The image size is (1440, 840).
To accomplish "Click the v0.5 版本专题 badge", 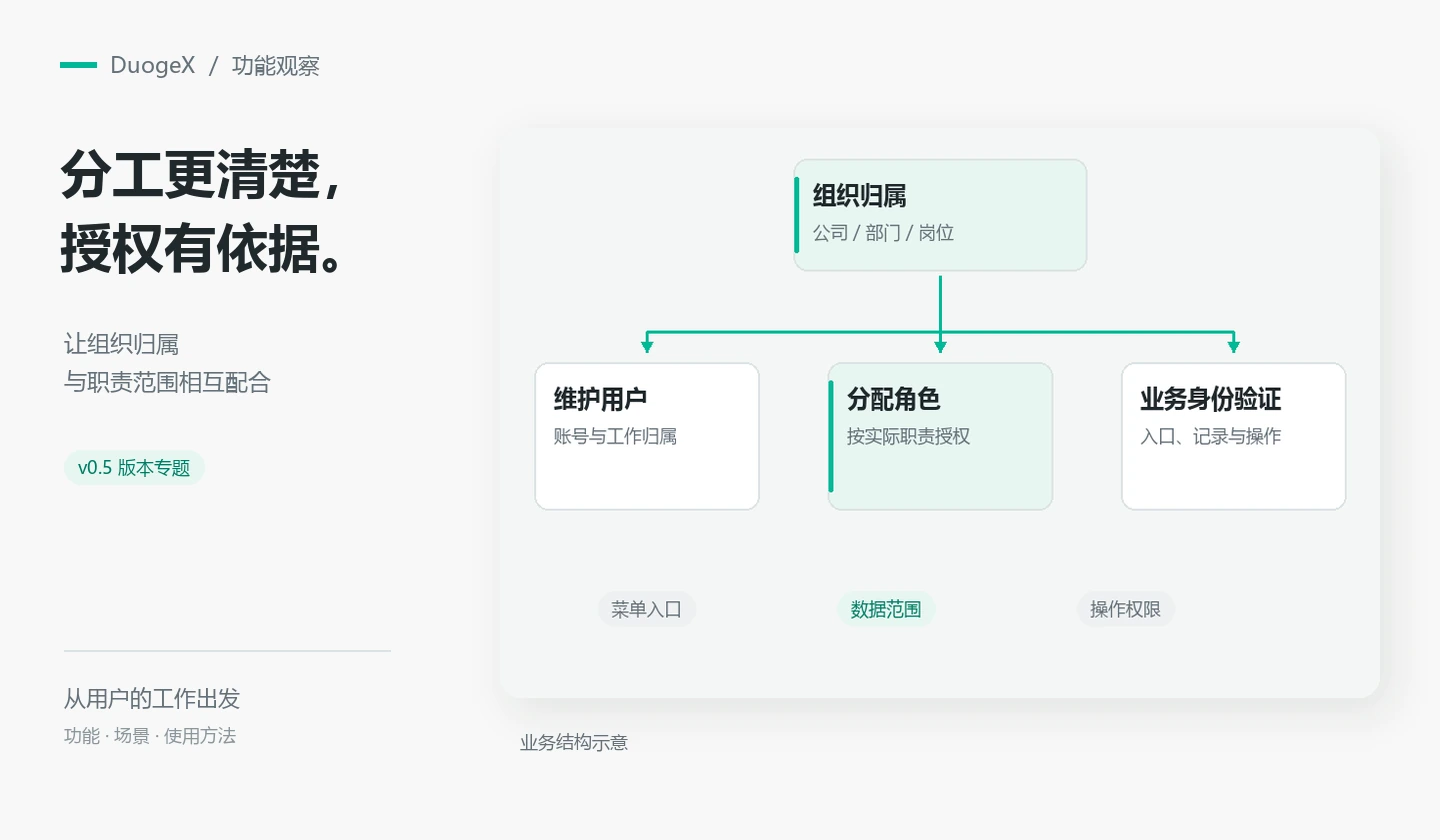I will click(x=134, y=467).
